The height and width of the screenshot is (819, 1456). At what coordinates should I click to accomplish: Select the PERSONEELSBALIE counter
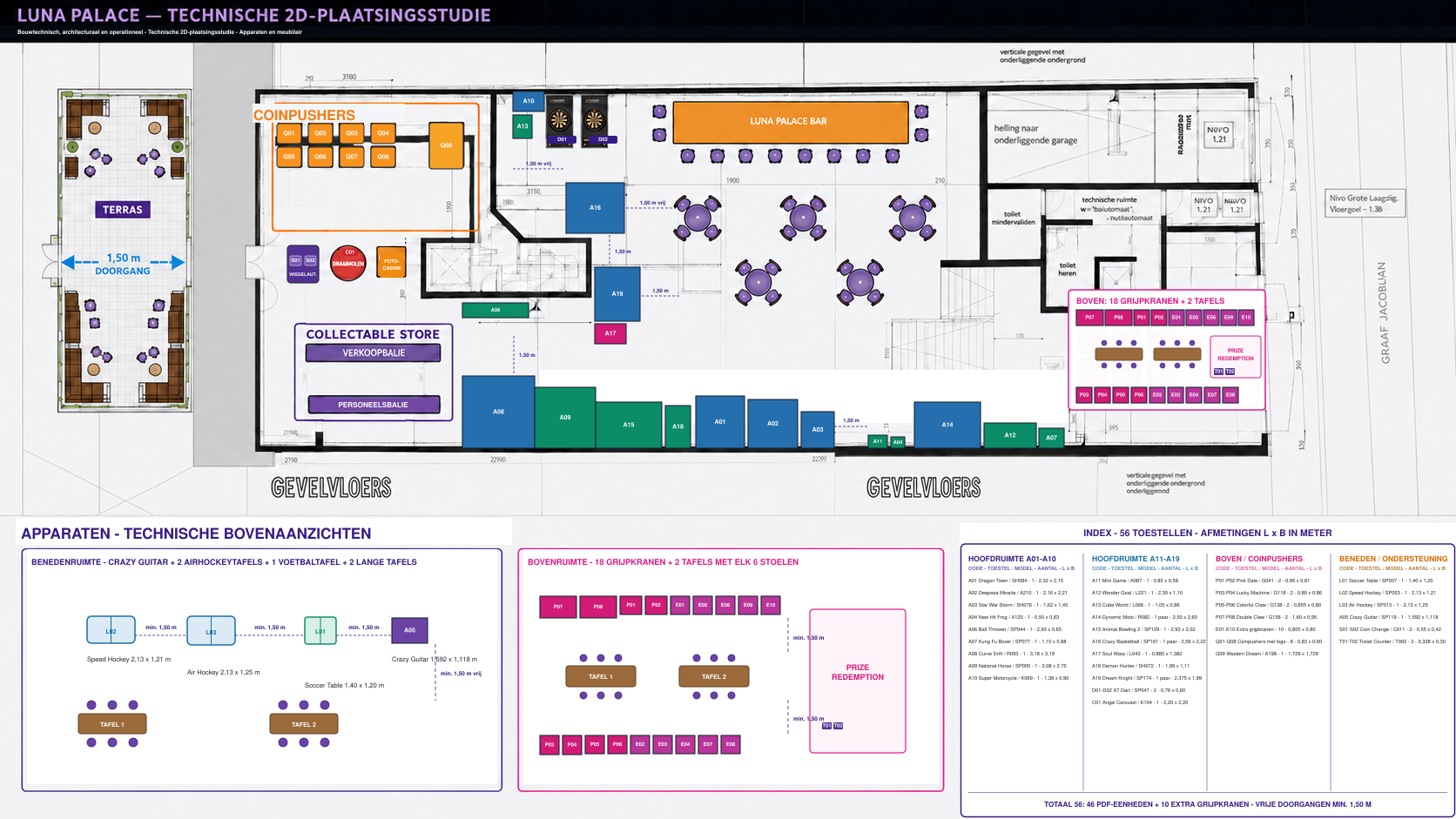(374, 405)
